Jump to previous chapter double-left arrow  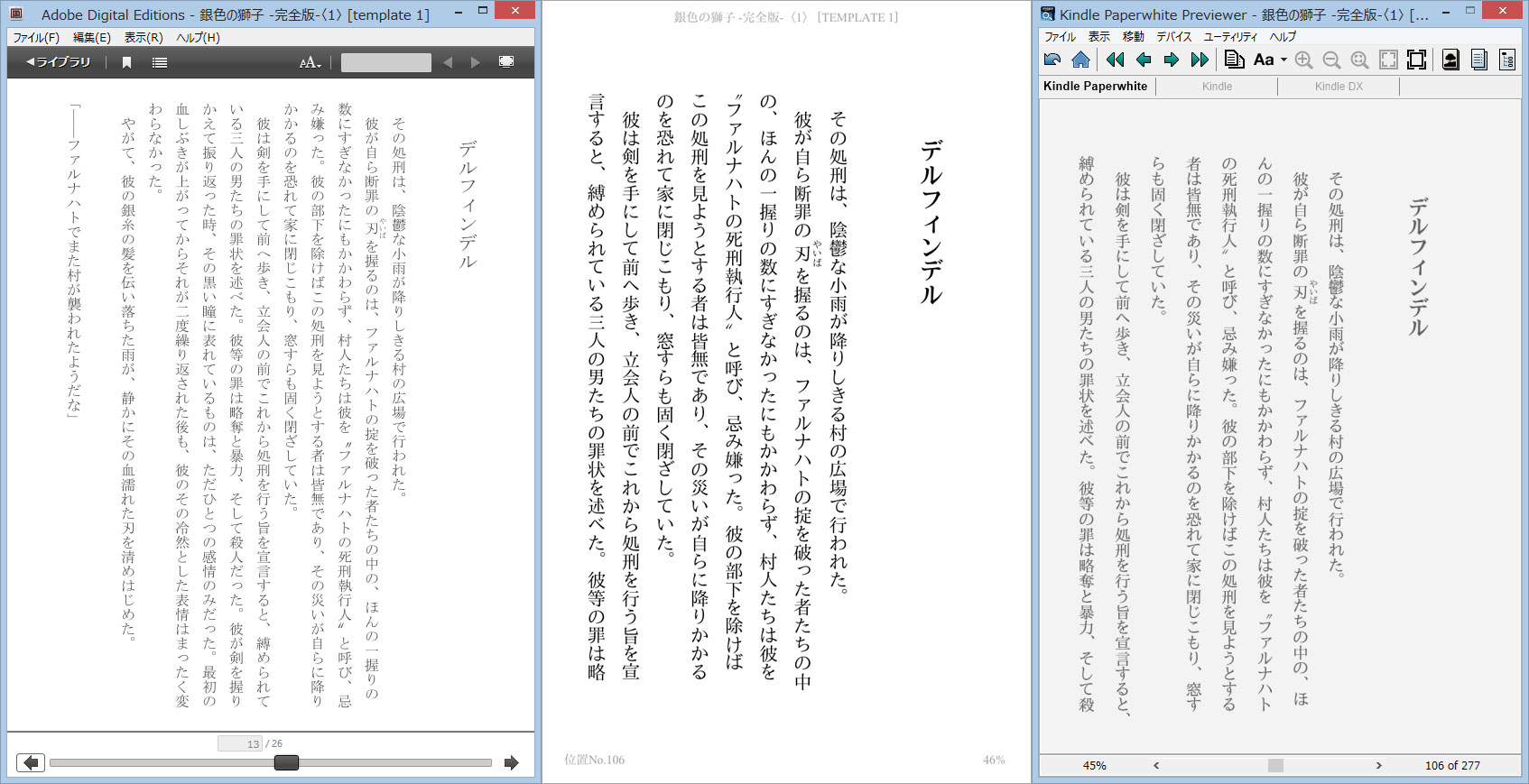tap(1116, 60)
